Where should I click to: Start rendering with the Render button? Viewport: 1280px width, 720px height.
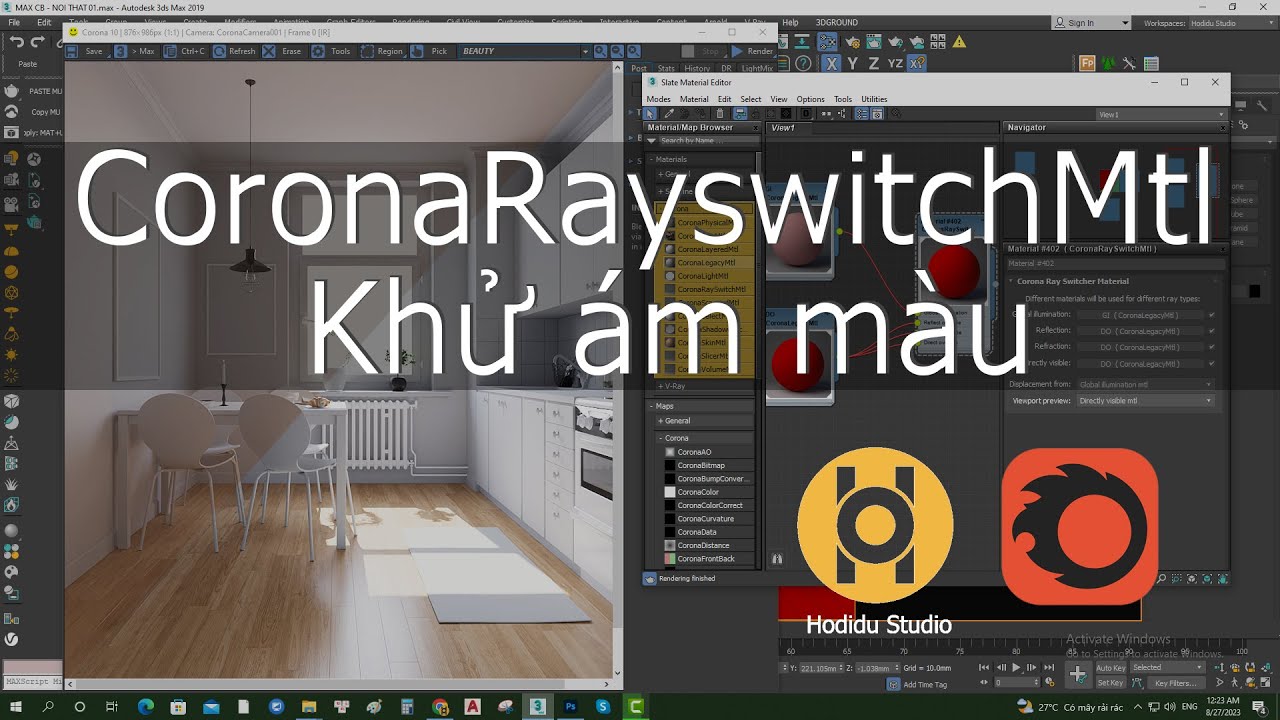point(753,51)
